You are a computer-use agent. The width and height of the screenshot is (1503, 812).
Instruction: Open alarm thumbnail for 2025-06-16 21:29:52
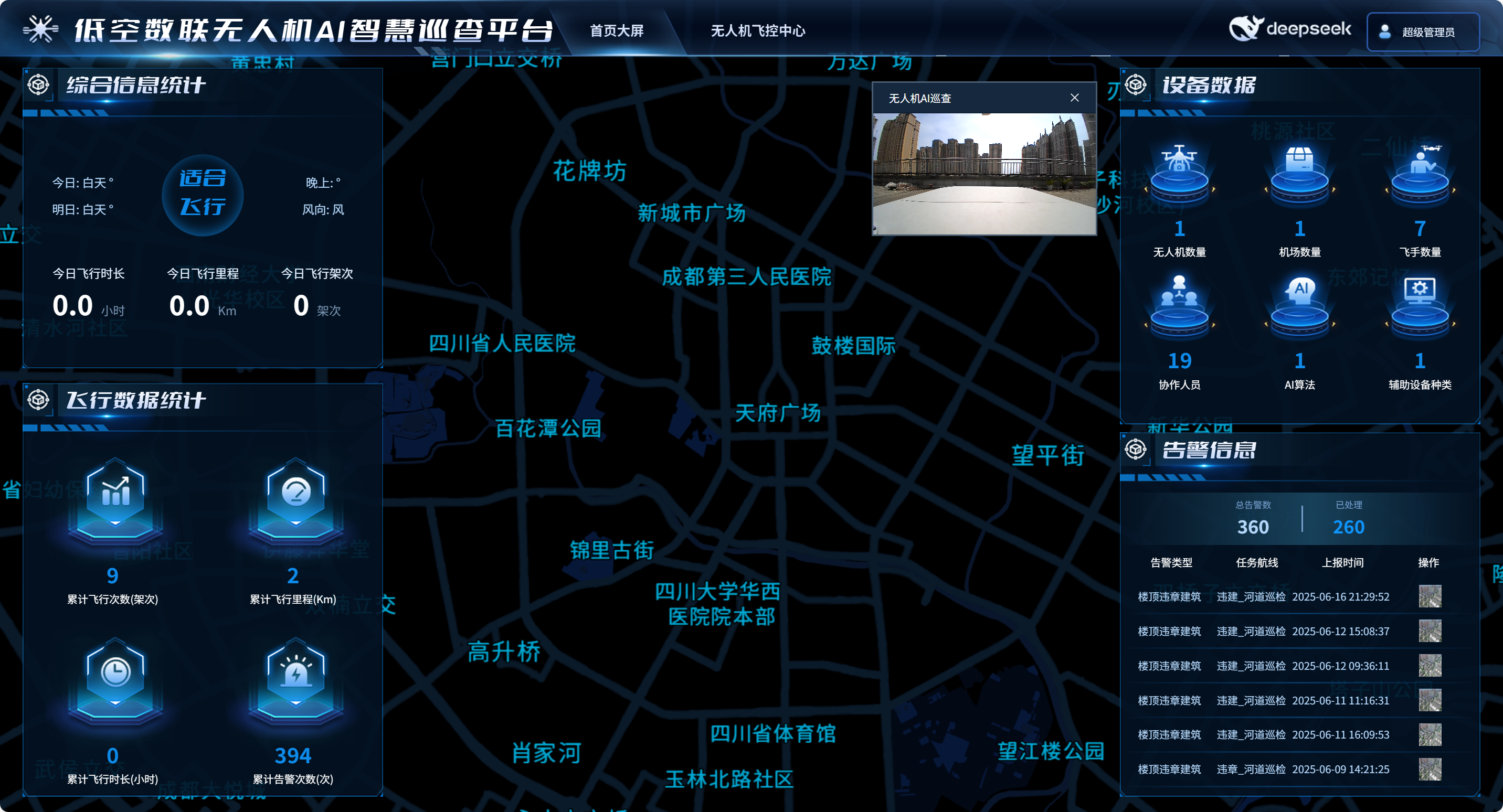[x=1430, y=596]
